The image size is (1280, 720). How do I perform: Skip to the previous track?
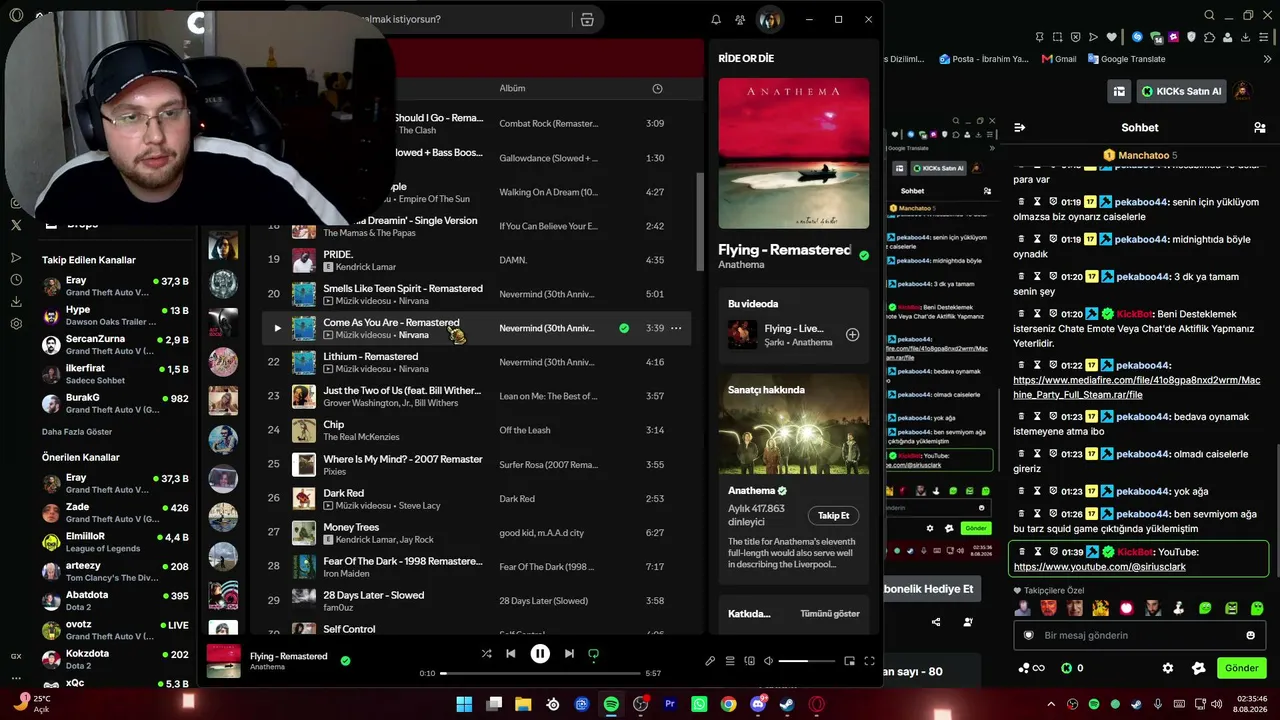coord(511,654)
